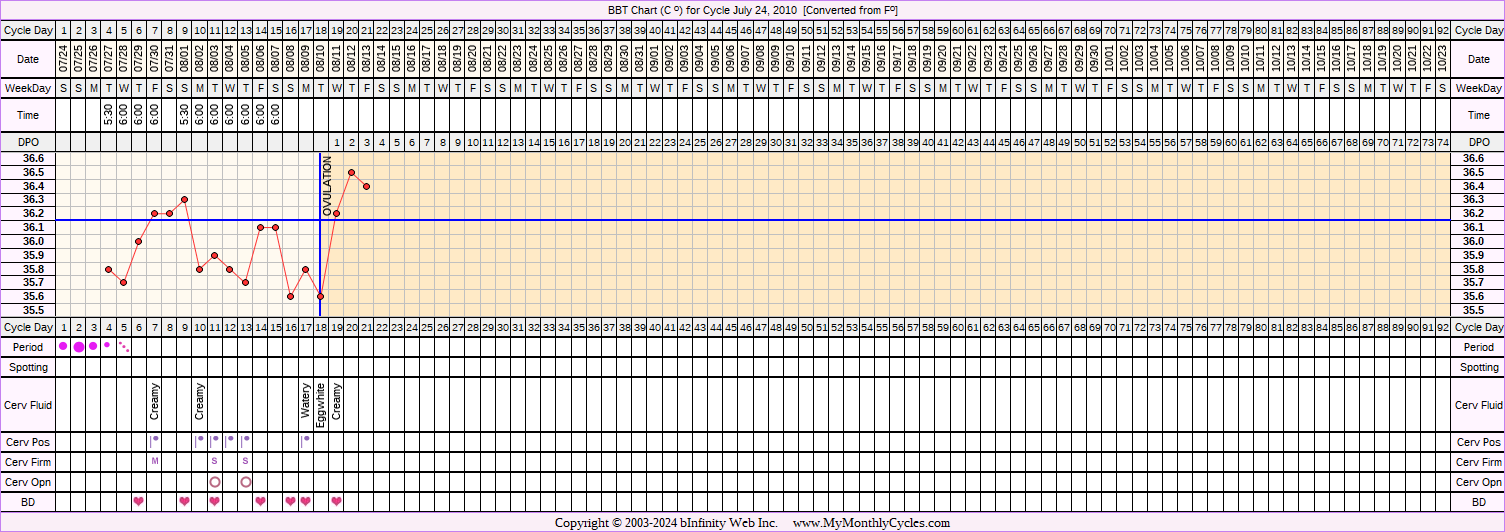
Task: Click the cervical opening circle on day 13
Action: click(245, 481)
